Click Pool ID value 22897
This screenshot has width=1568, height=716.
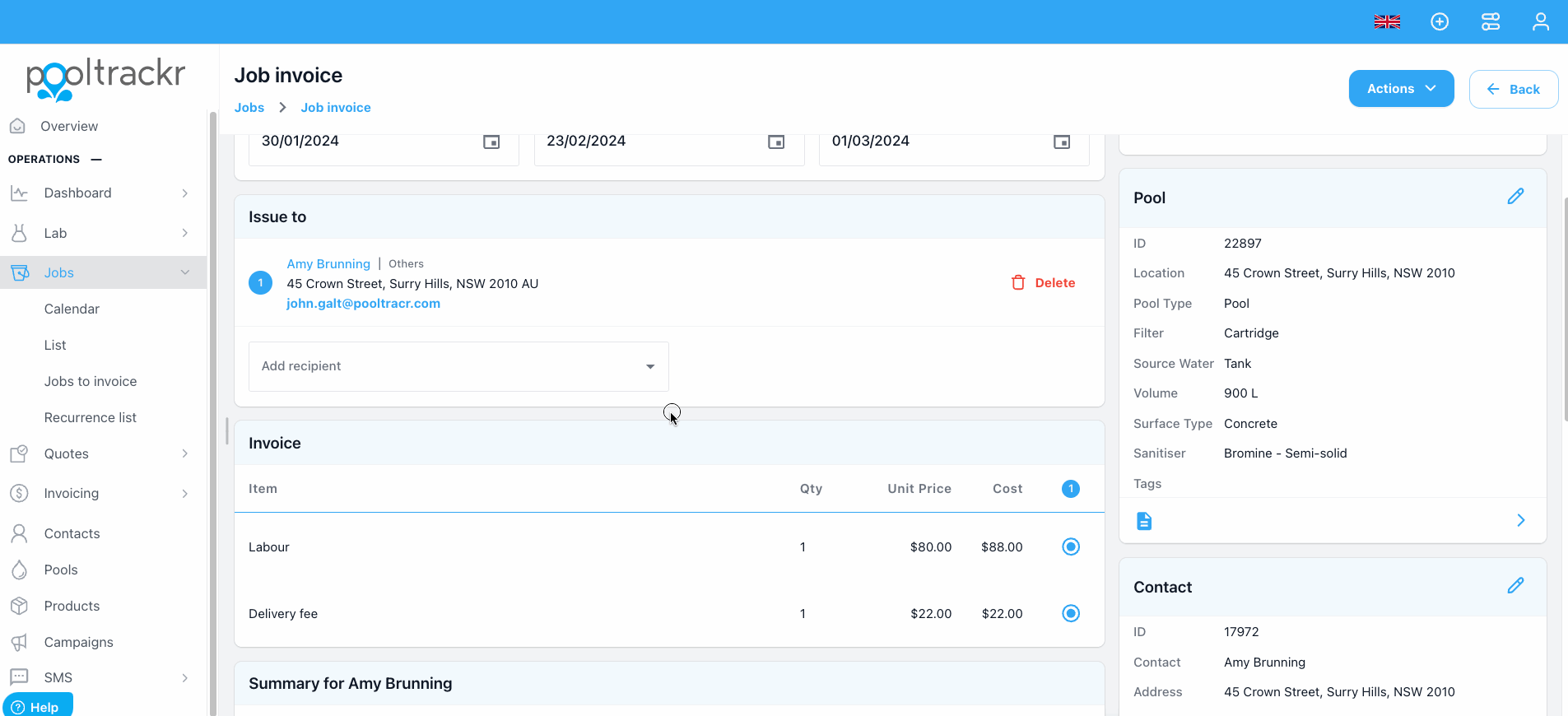click(1243, 244)
